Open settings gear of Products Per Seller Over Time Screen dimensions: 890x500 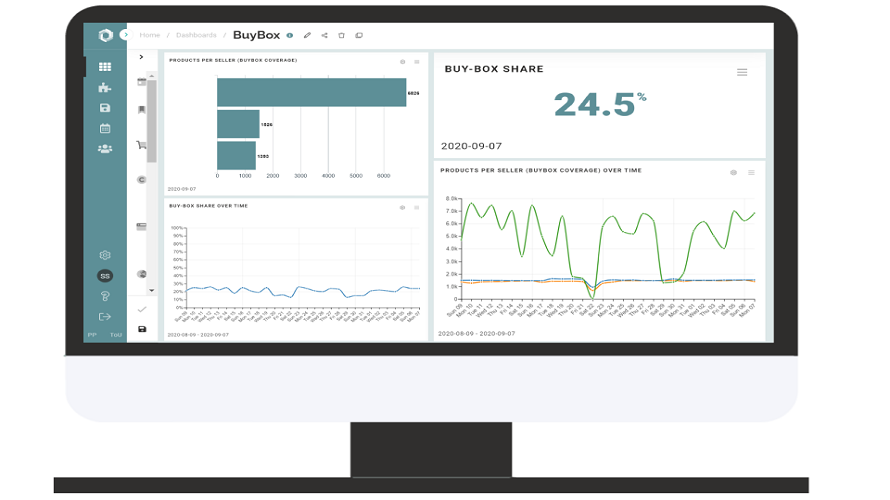click(x=733, y=173)
